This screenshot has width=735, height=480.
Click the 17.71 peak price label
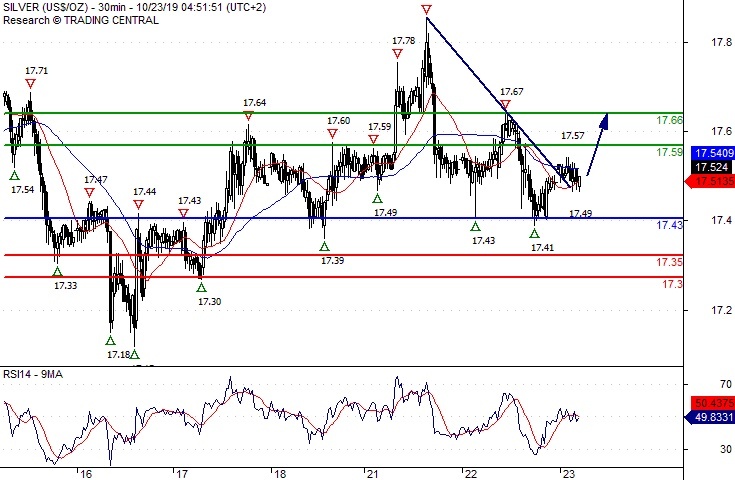click(x=36, y=71)
